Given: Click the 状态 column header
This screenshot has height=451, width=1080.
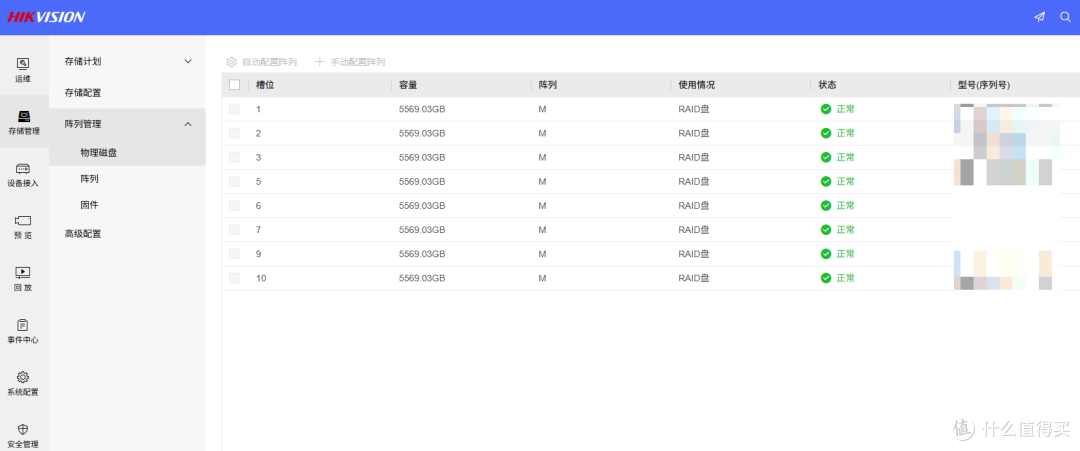Looking at the screenshot, I should coord(827,85).
